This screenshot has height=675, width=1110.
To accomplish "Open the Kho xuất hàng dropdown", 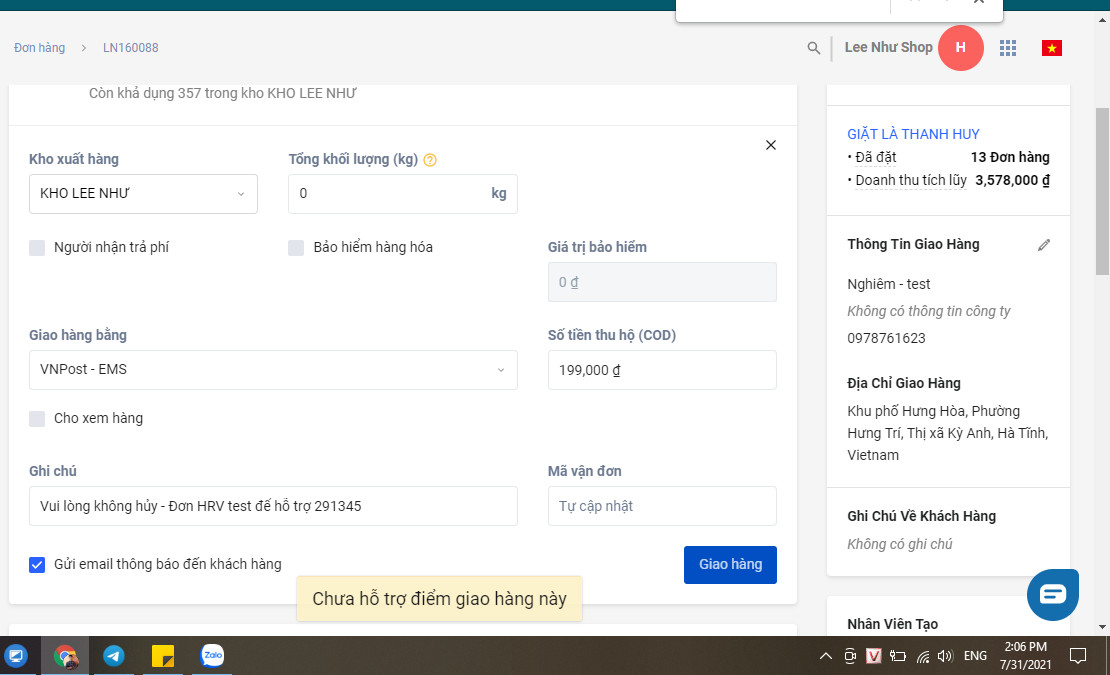I will [143, 194].
